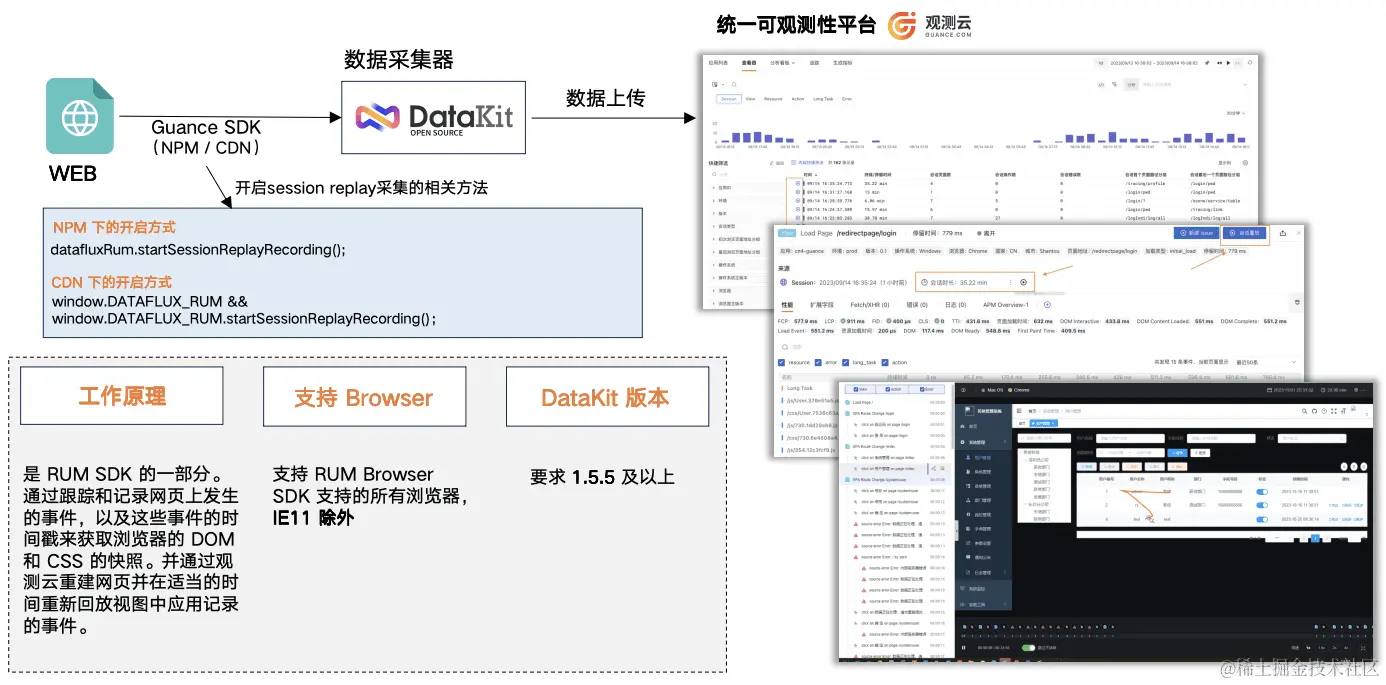Click the DataKit open source logo
This screenshot has width=1386, height=685.
pos(433,117)
